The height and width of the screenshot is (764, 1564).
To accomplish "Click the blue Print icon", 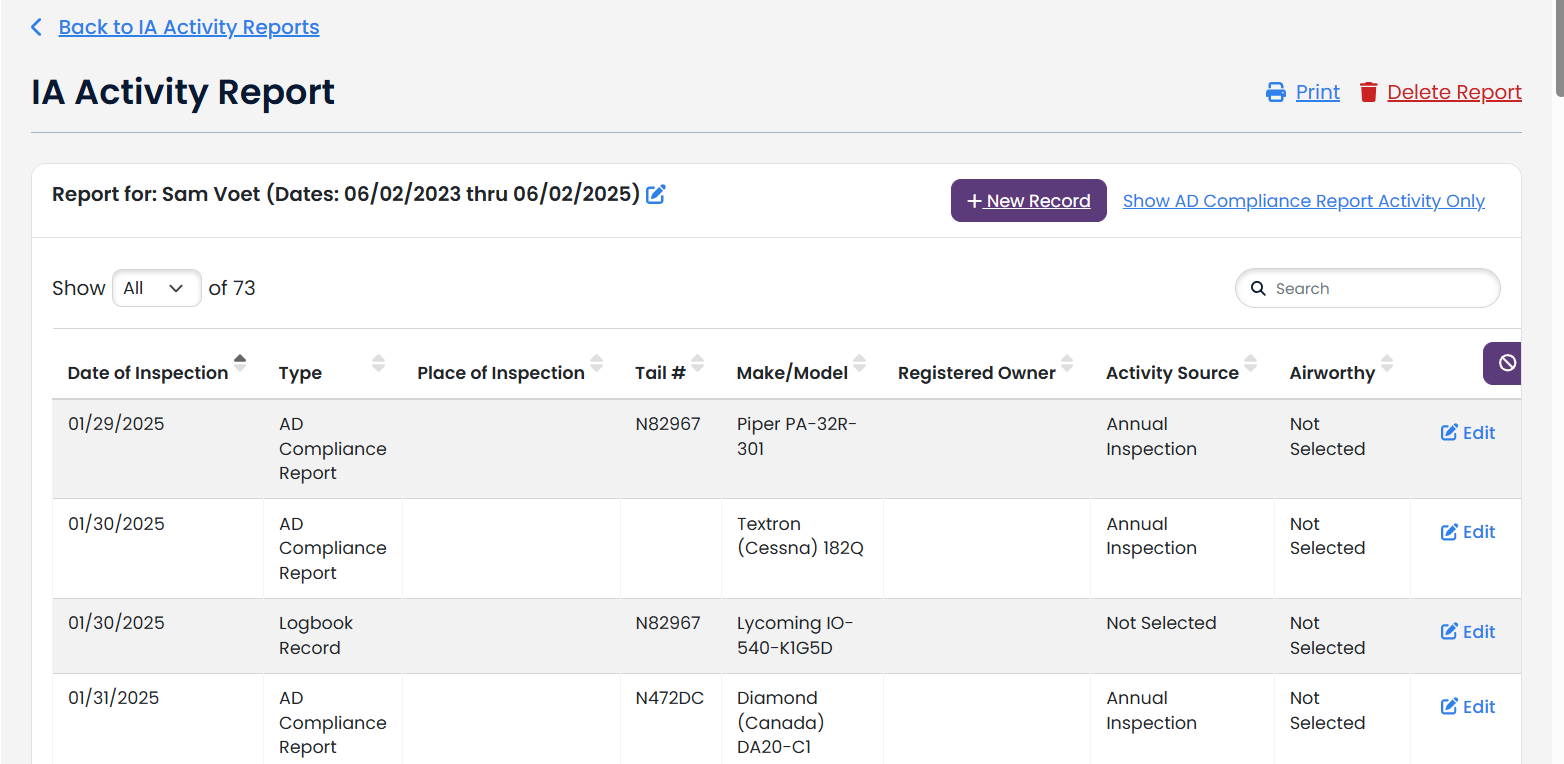I will (x=1275, y=91).
